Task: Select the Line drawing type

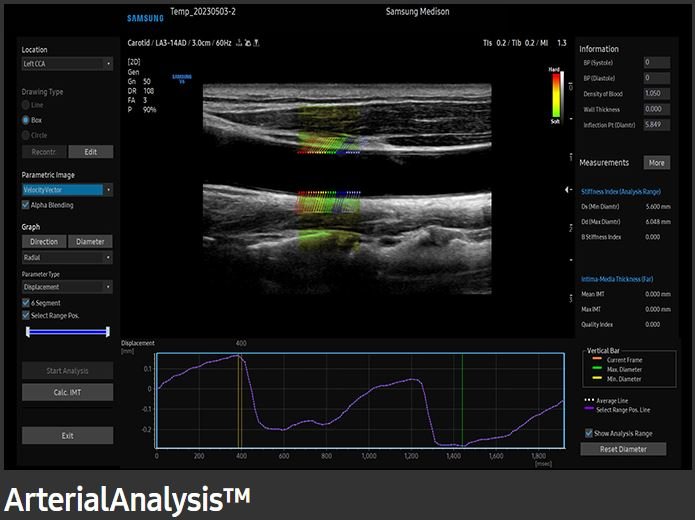Action: (26, 105)
